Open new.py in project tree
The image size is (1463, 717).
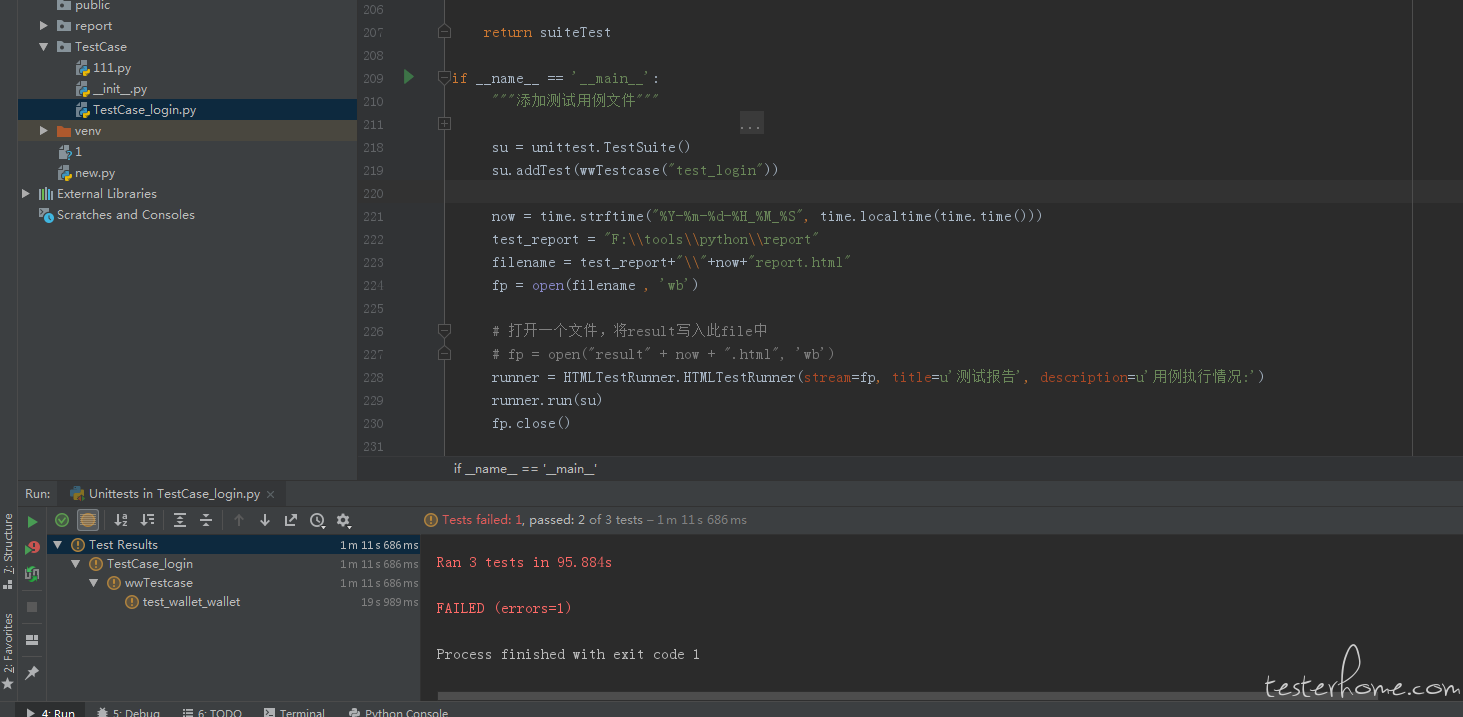click(x=95, y=173)
